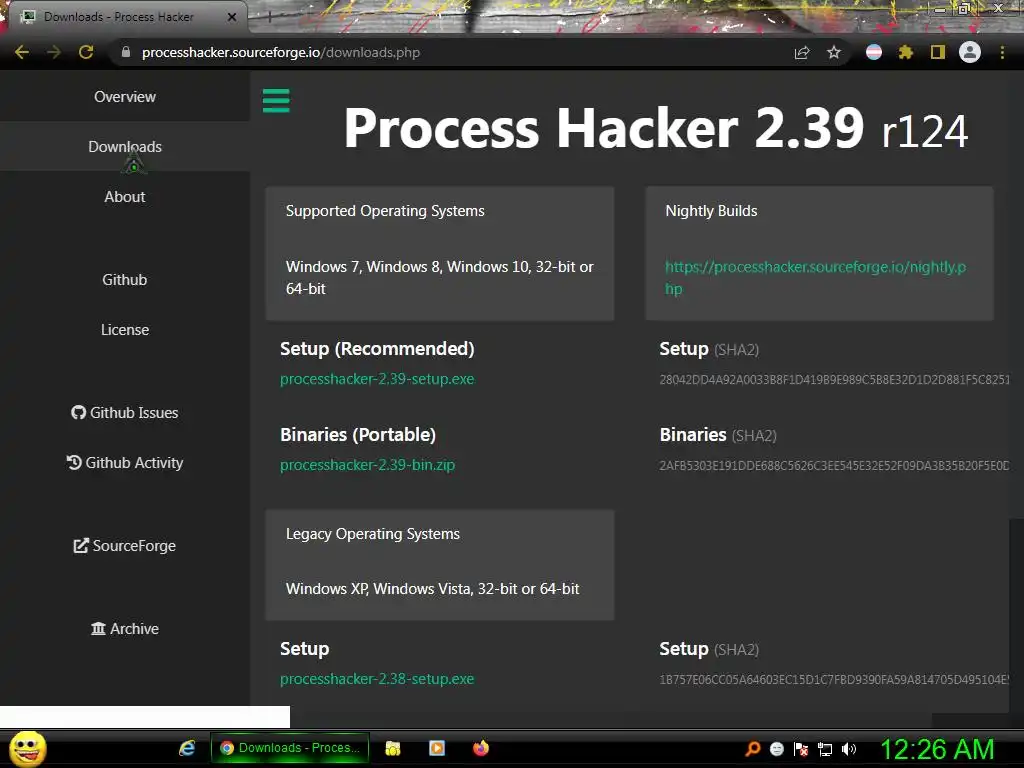Open the License sidebar link

(x=125, y=330)
